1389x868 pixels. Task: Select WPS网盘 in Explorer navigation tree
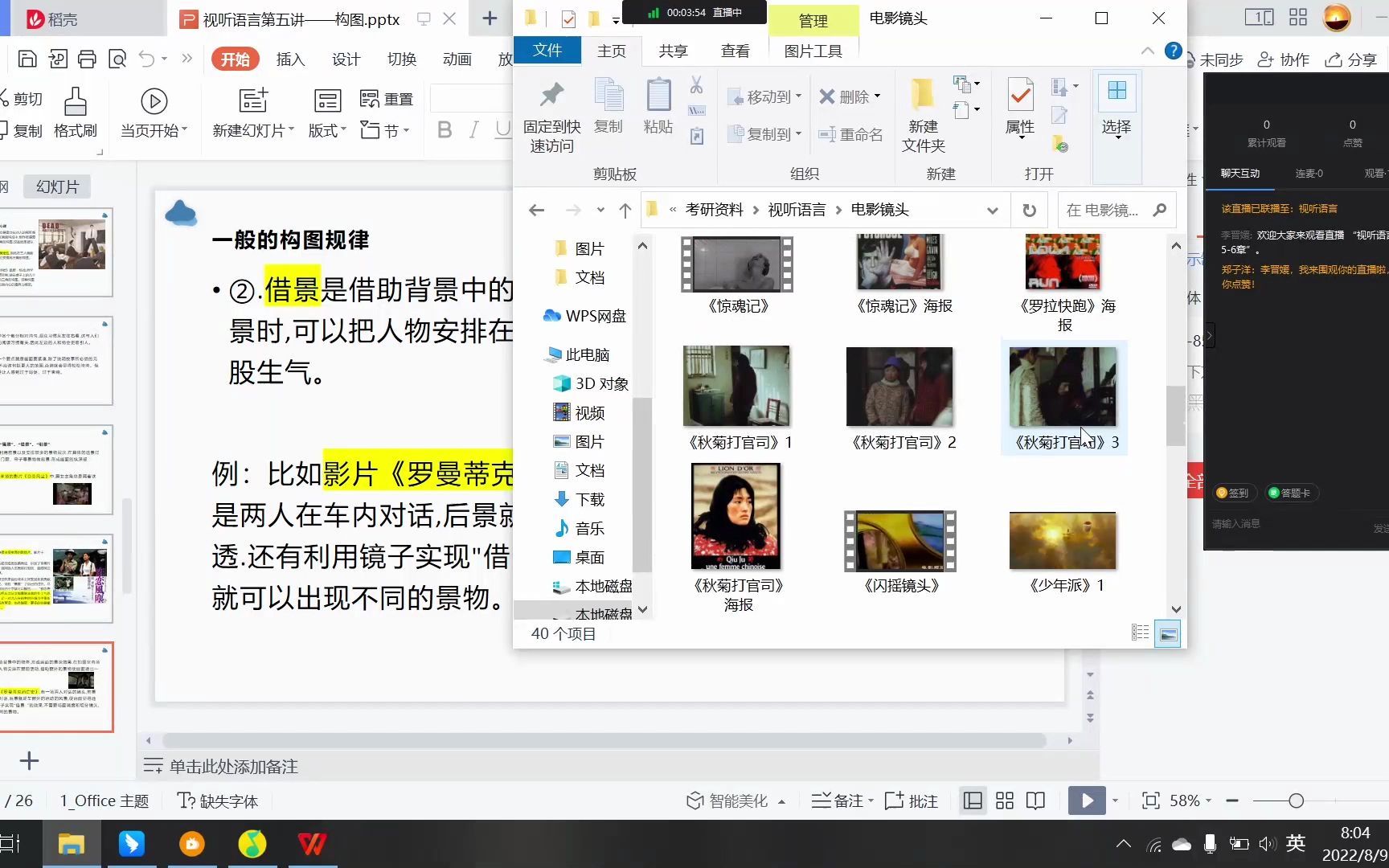(584, 316)
